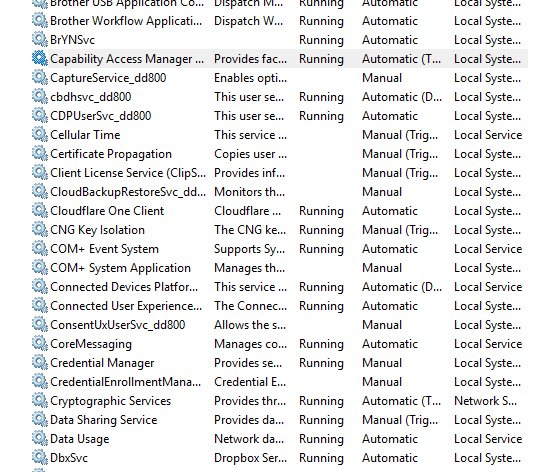Select the gear icon next to DbxSvc
544x472 pixels.
[40, 458]
